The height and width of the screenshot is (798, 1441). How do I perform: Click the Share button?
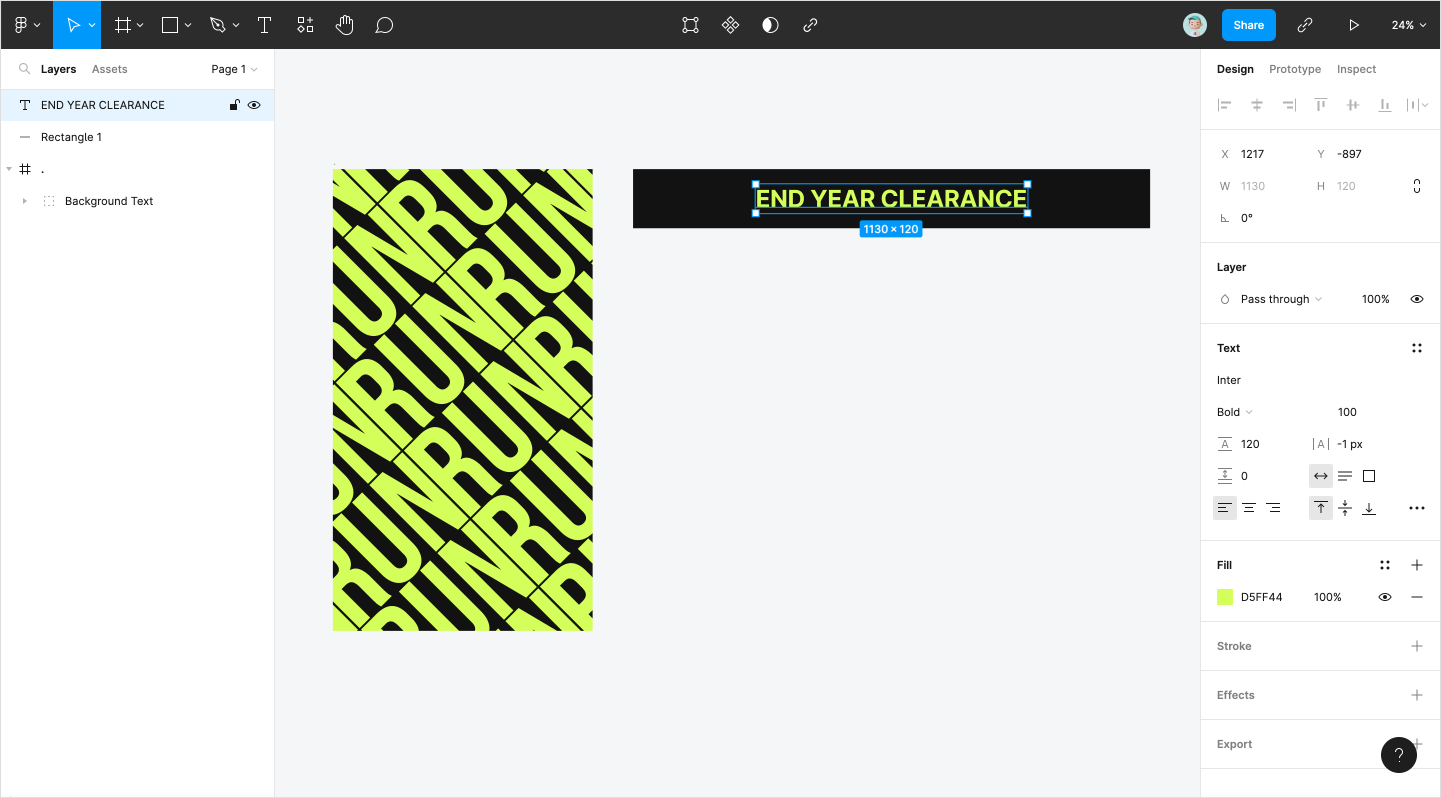click(1248, 25)
